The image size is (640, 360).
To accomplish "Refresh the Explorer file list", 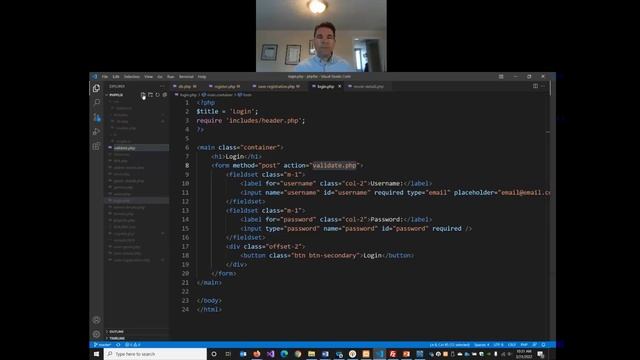I will coord(158,95).
